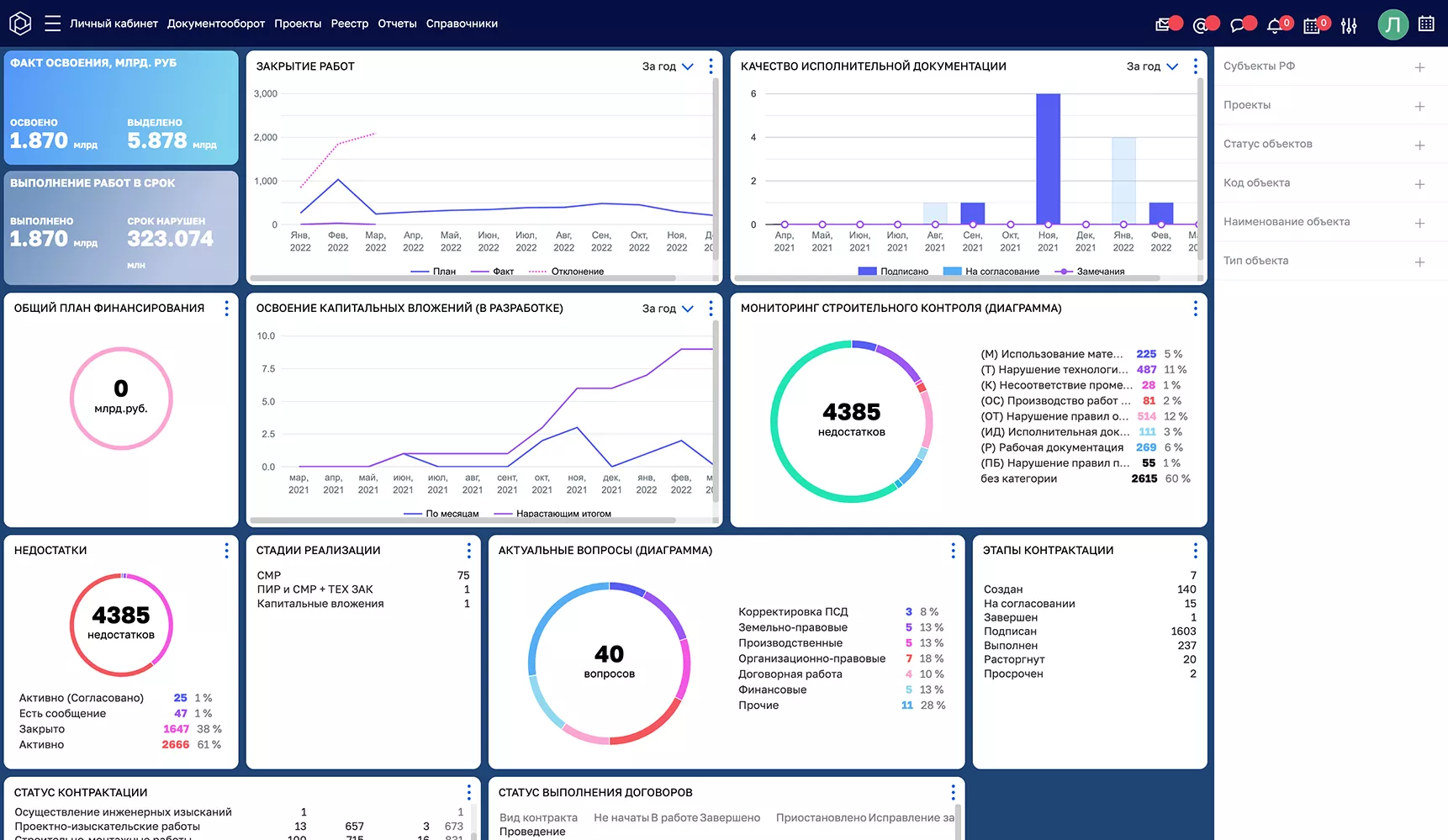Expand the Субъекты РФ filter
This screenshot has width=1448, height=840.
pos(1419,67)
